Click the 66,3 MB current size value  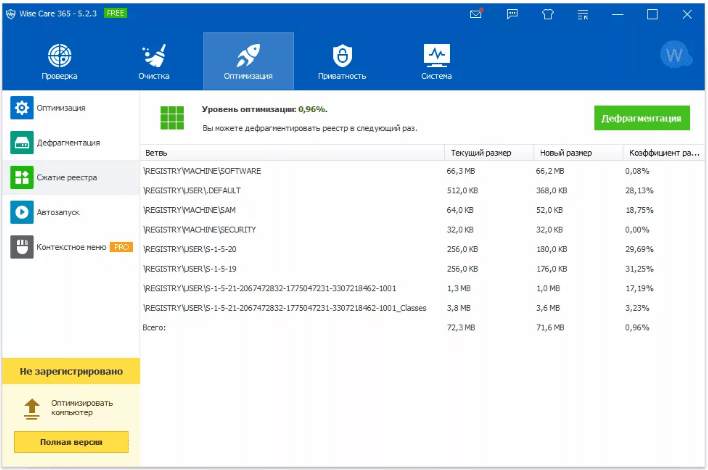461,171
